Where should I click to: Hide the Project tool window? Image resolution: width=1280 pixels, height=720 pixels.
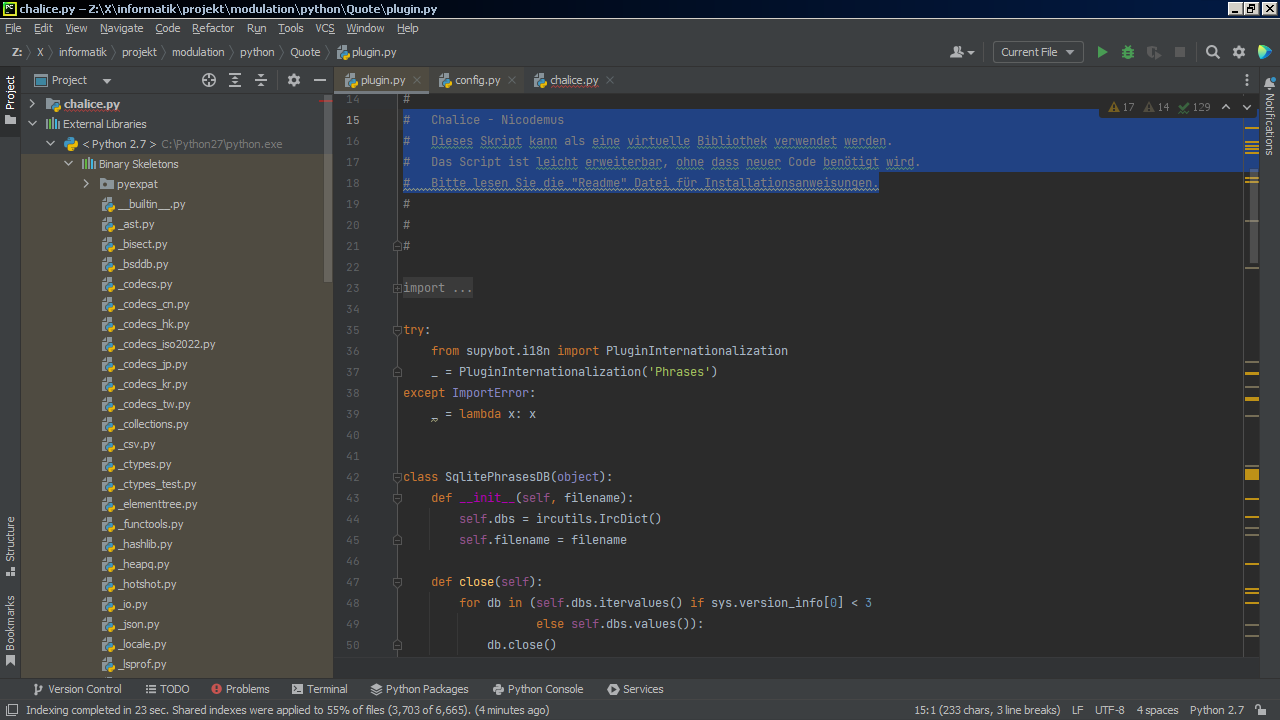320,80
